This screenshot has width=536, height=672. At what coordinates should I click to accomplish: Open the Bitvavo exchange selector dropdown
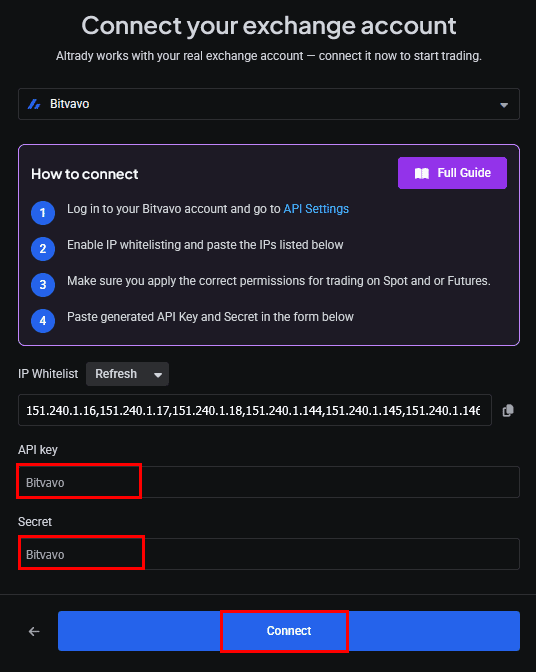click(x=269, y=104)
